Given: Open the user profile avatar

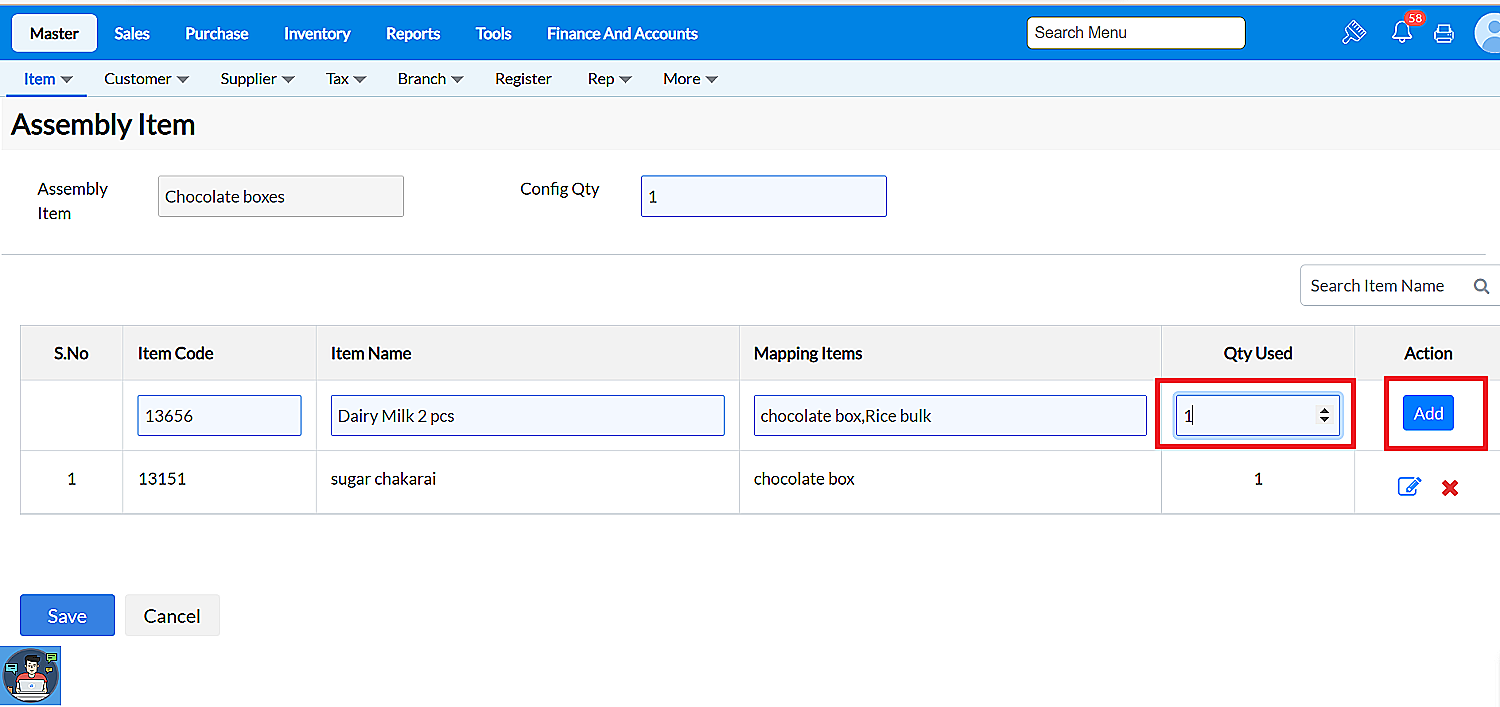Looking at the screenshot, I should tap(1489, 33).
